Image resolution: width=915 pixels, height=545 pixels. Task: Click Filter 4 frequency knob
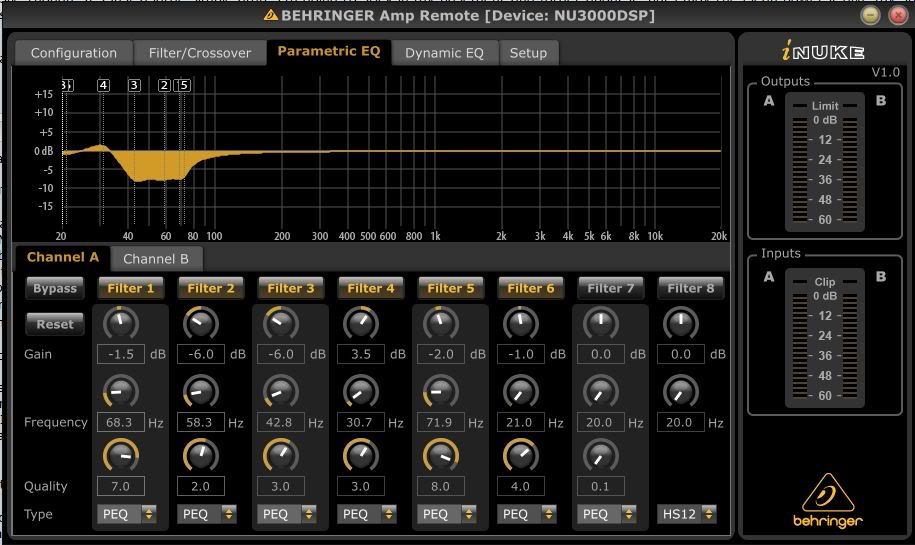[361, 392]
